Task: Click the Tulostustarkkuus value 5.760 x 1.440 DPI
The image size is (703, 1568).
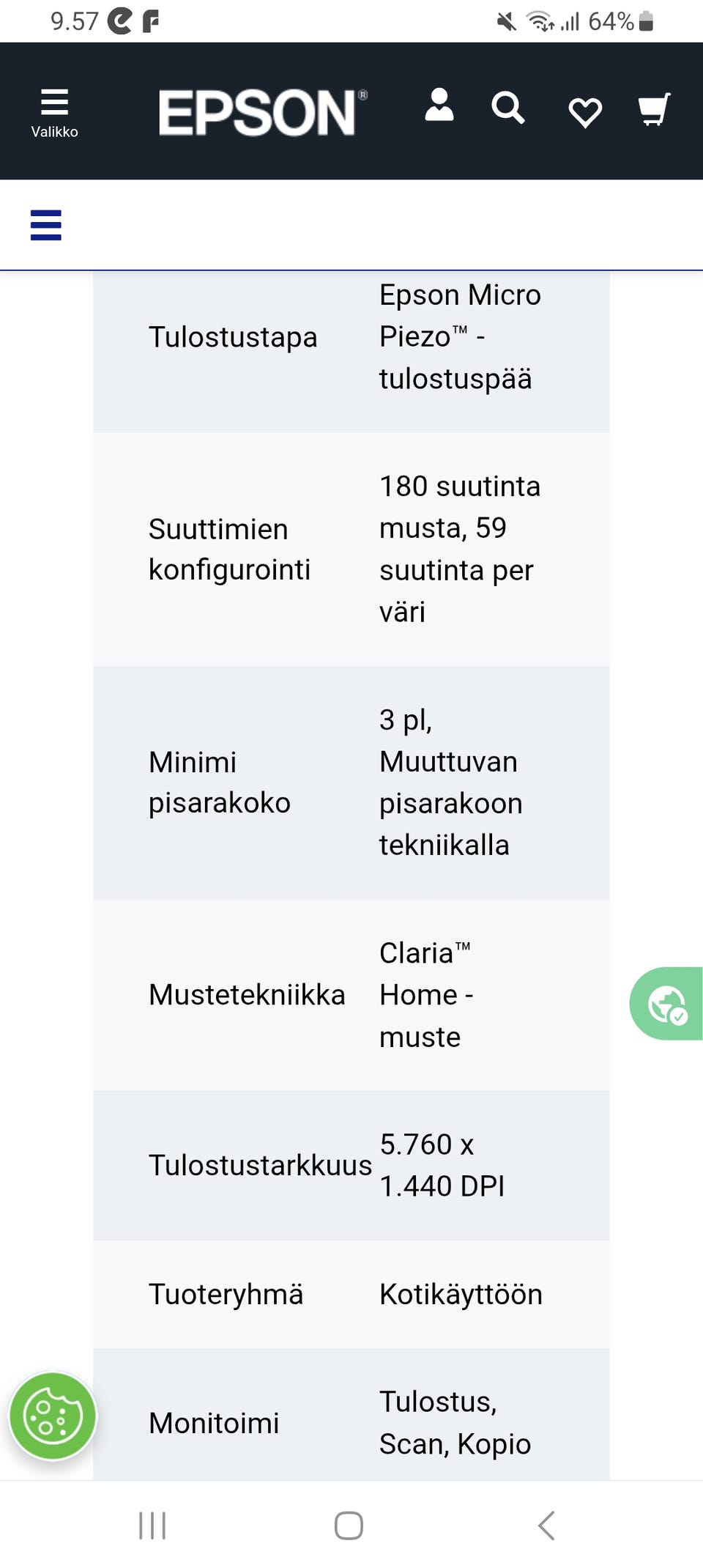Action: 442,1165
